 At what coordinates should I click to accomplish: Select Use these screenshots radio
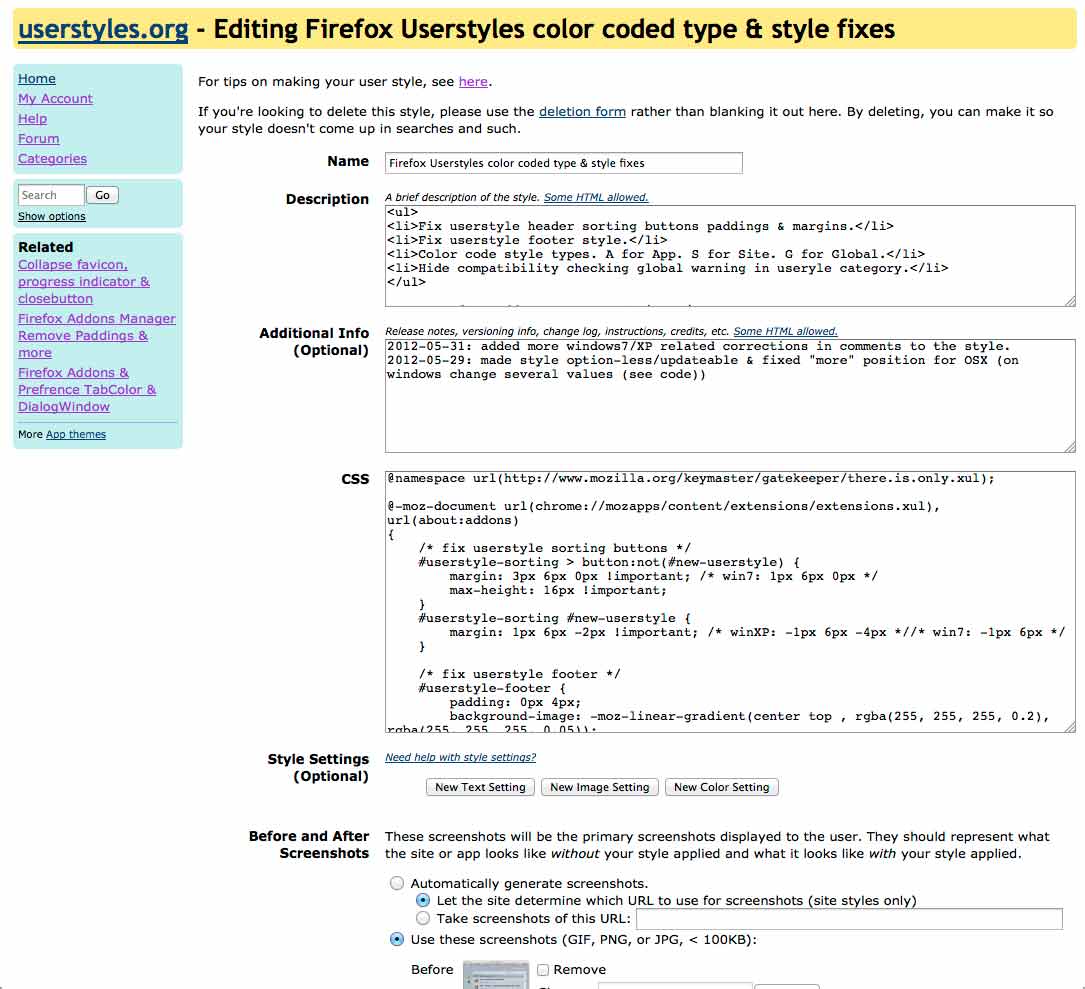pos(396,940)
